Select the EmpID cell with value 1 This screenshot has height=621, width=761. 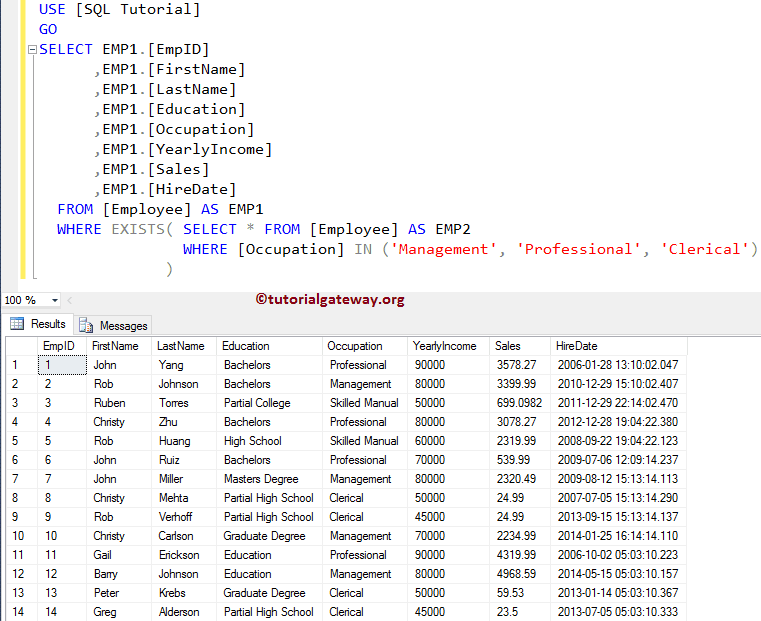62,365
